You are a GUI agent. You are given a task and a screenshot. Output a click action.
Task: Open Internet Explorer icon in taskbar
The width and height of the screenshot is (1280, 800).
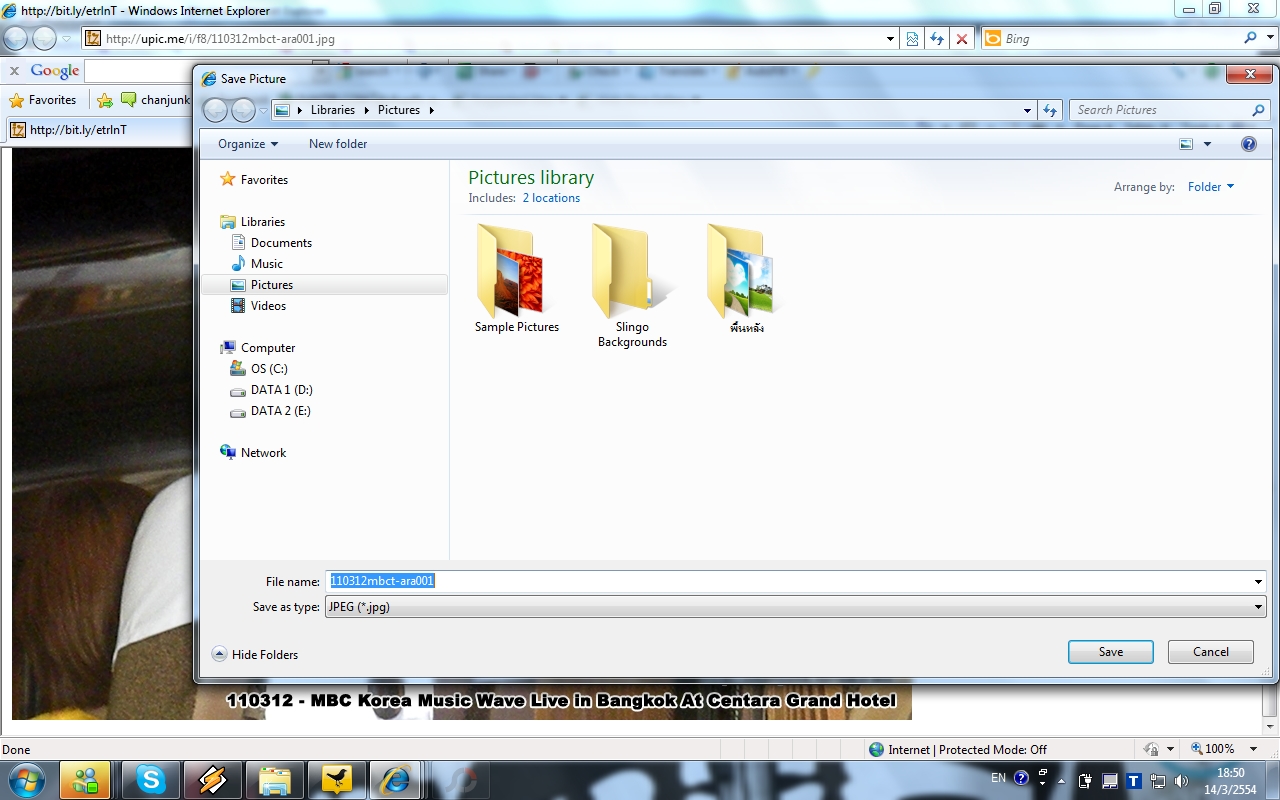coord(395,780)
